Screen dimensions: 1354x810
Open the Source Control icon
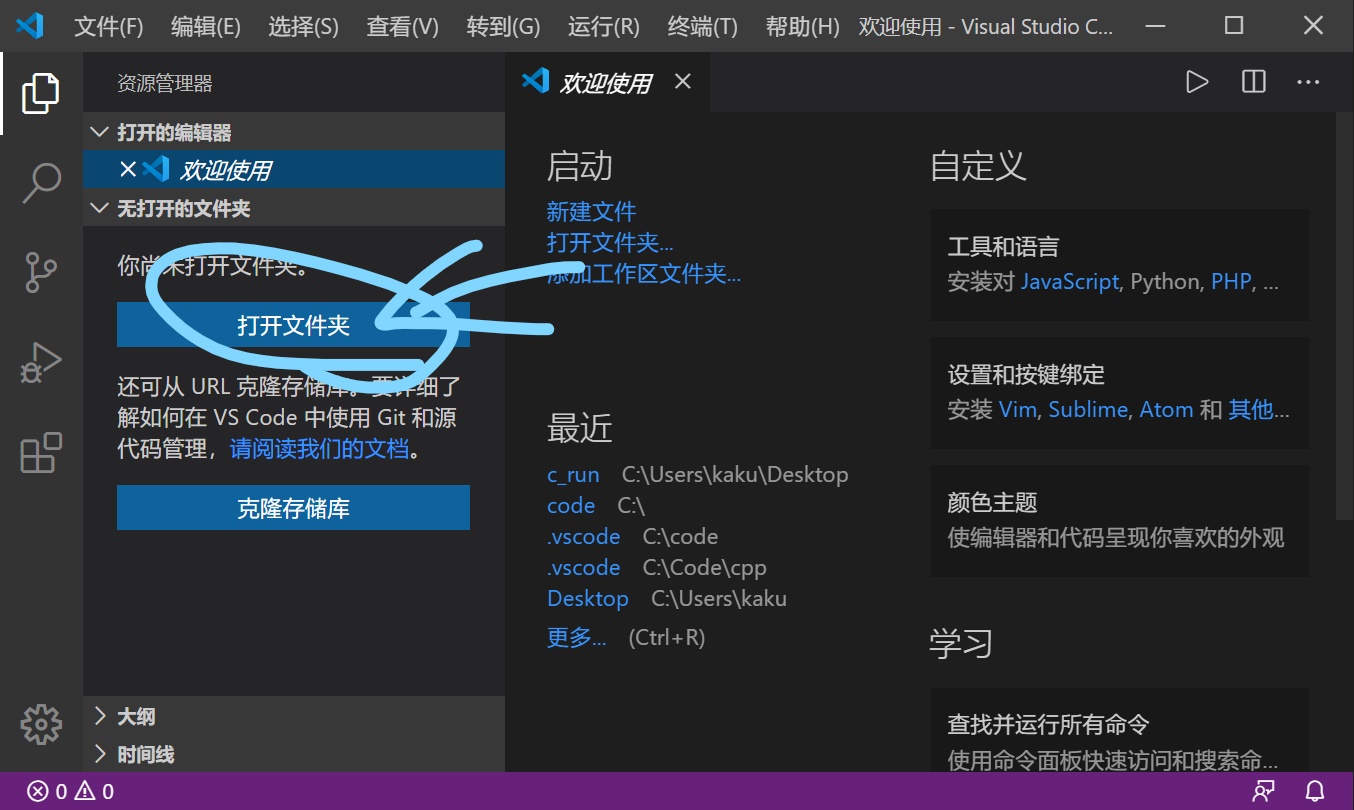click(x=40, y=272)
